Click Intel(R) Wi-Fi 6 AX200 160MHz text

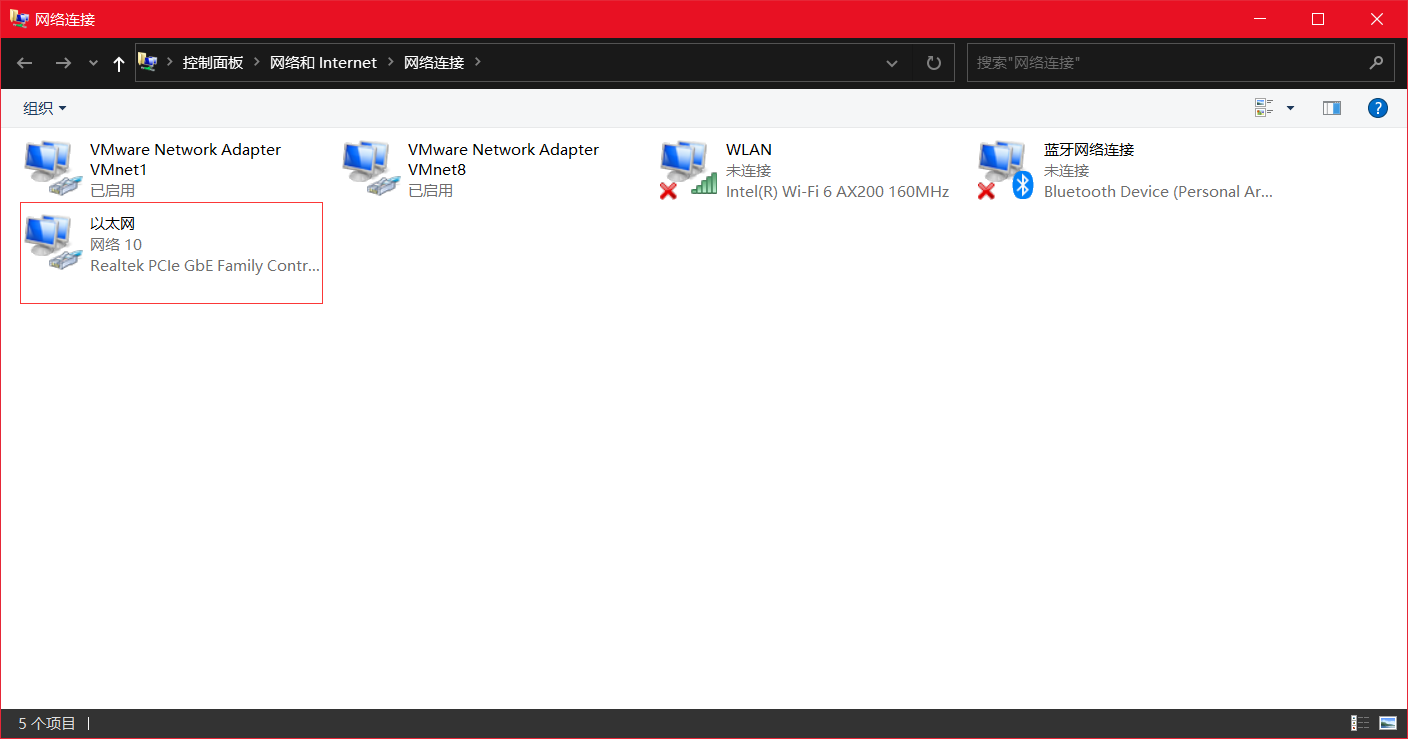pyautogui.click(x=837, y=191)
